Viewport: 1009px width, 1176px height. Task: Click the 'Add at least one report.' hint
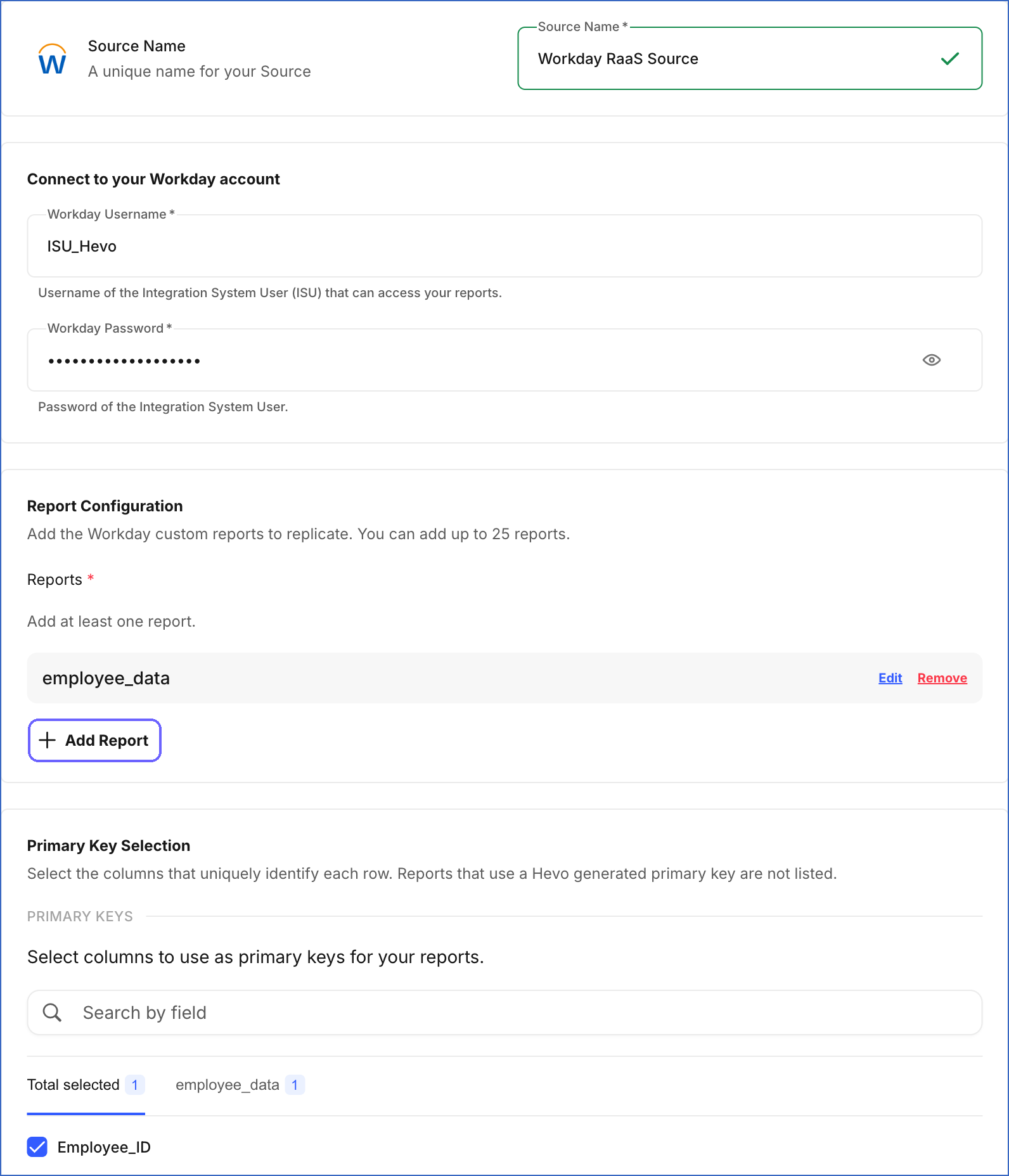click(111, 622)
